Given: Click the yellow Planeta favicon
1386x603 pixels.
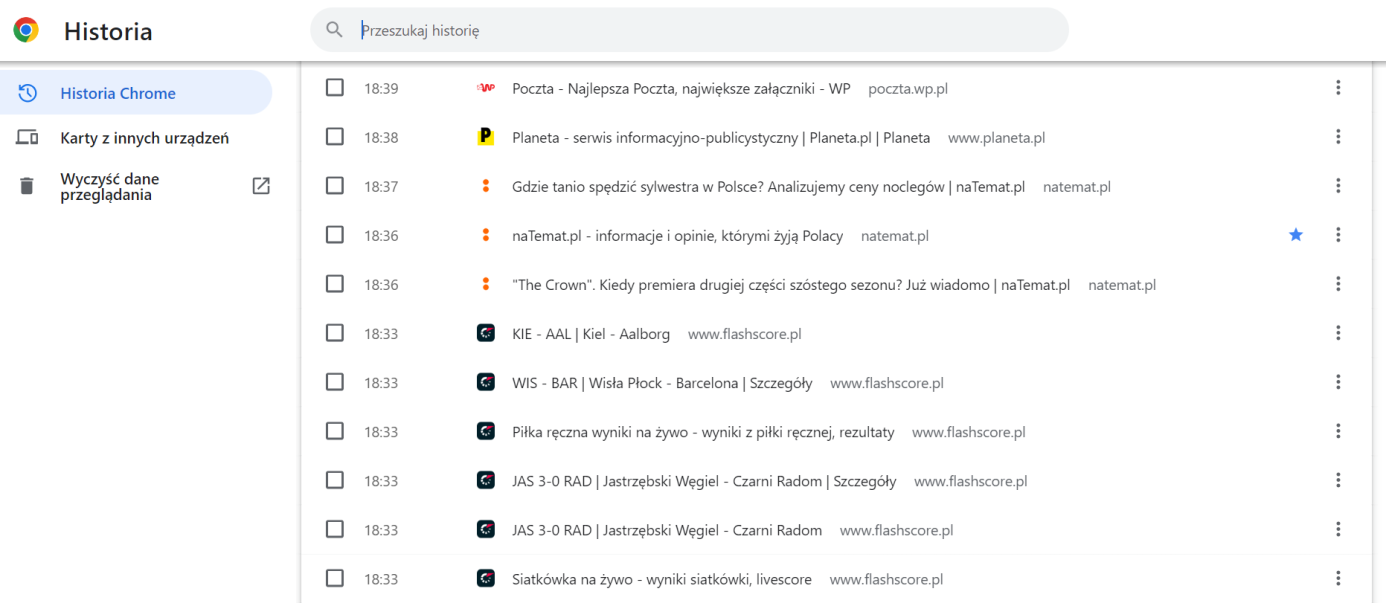Looking at the screenshot, I should 486,137.
